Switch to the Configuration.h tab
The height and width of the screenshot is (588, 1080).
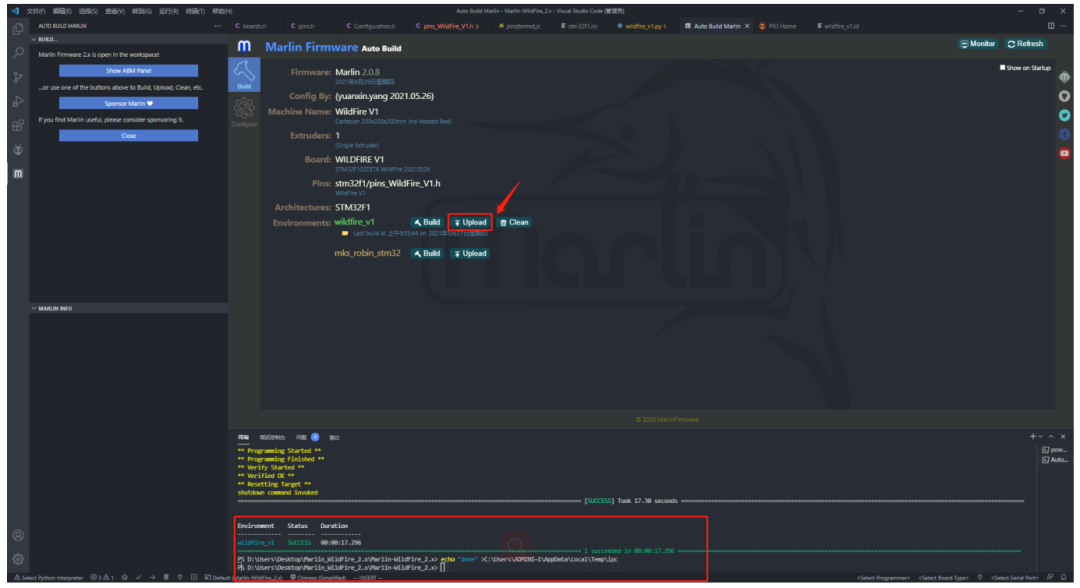point(374,26)
